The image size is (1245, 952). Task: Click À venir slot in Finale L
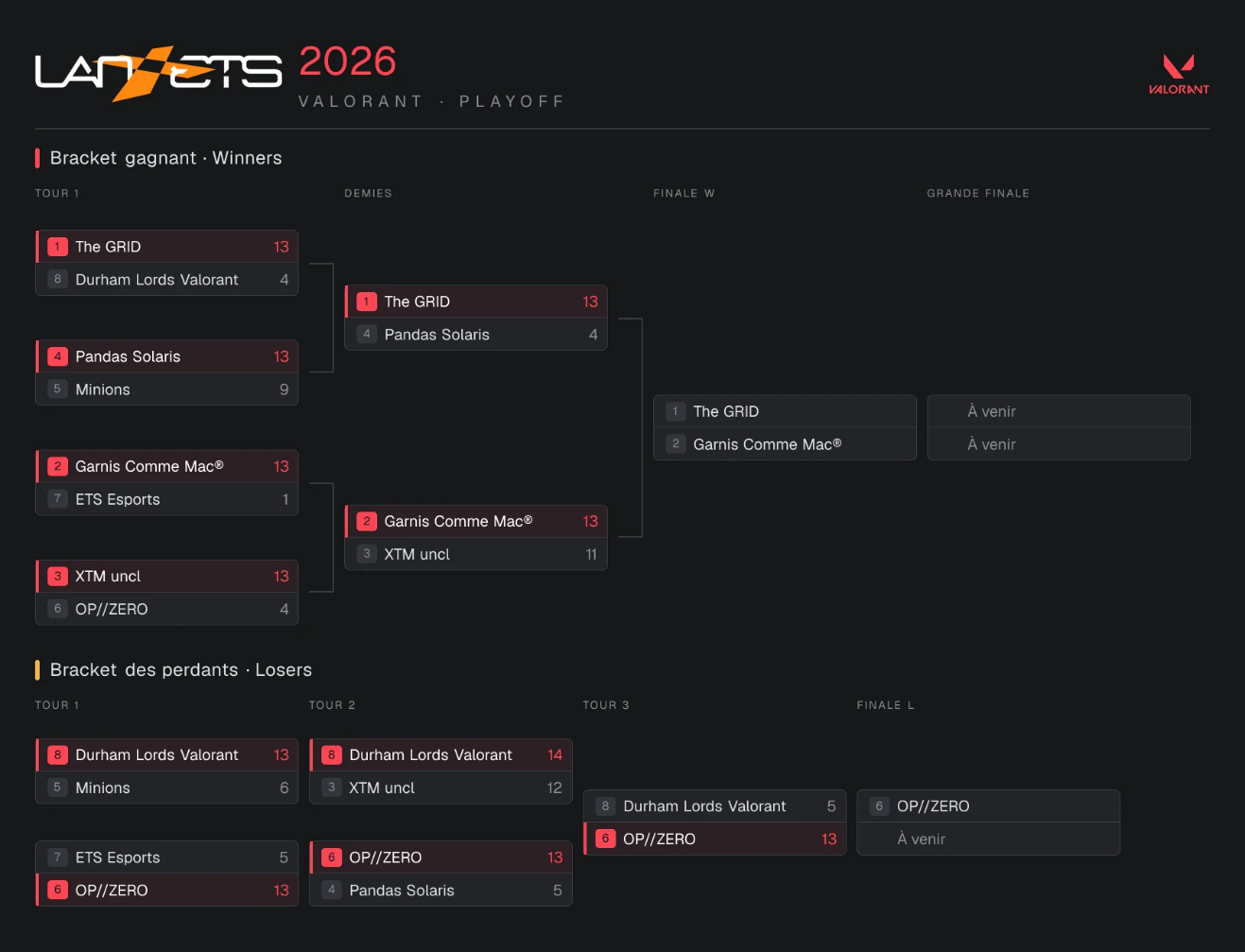click(x=989, y=839)
